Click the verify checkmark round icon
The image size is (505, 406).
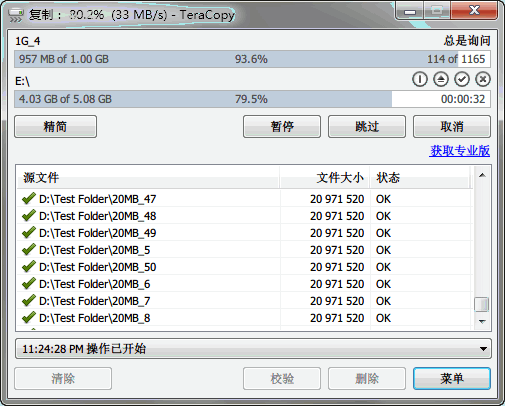point(462,80)
